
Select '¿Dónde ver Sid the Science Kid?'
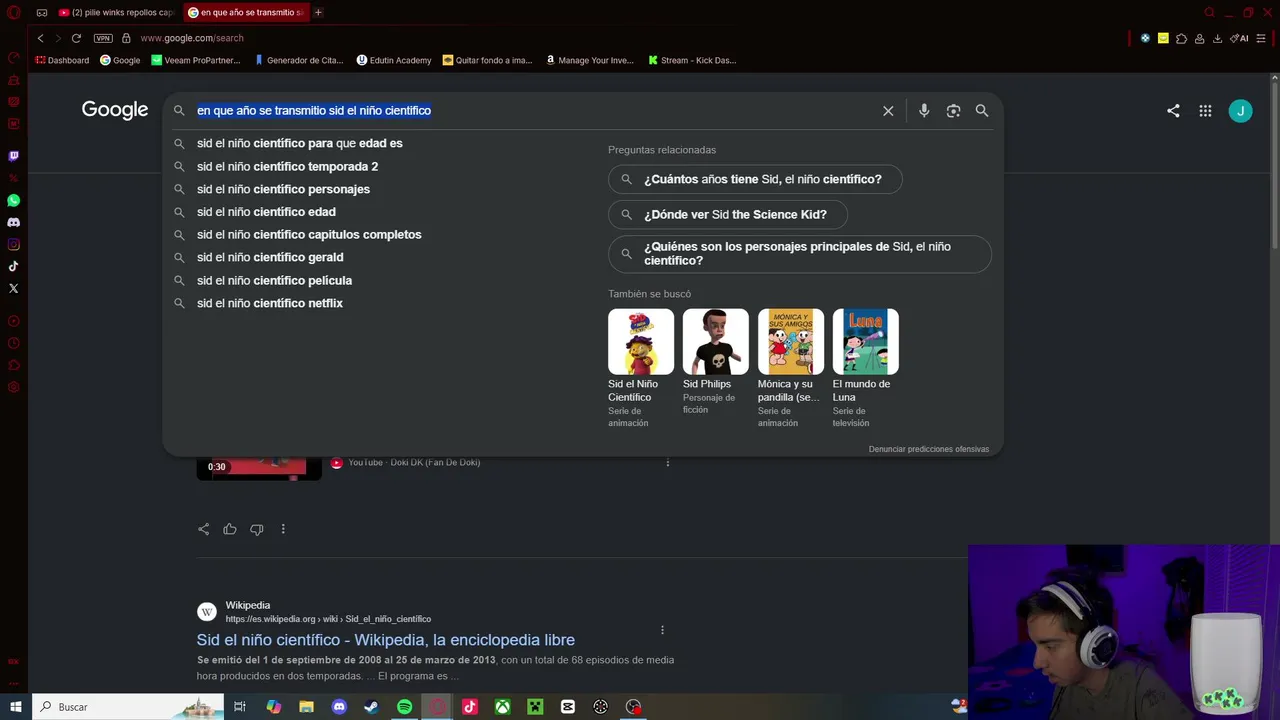727,214
